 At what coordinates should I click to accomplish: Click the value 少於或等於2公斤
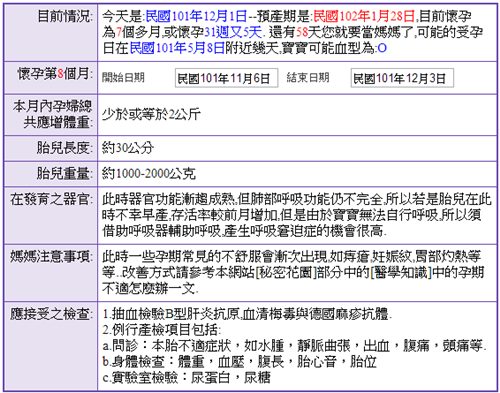click(x=151, y=115)
